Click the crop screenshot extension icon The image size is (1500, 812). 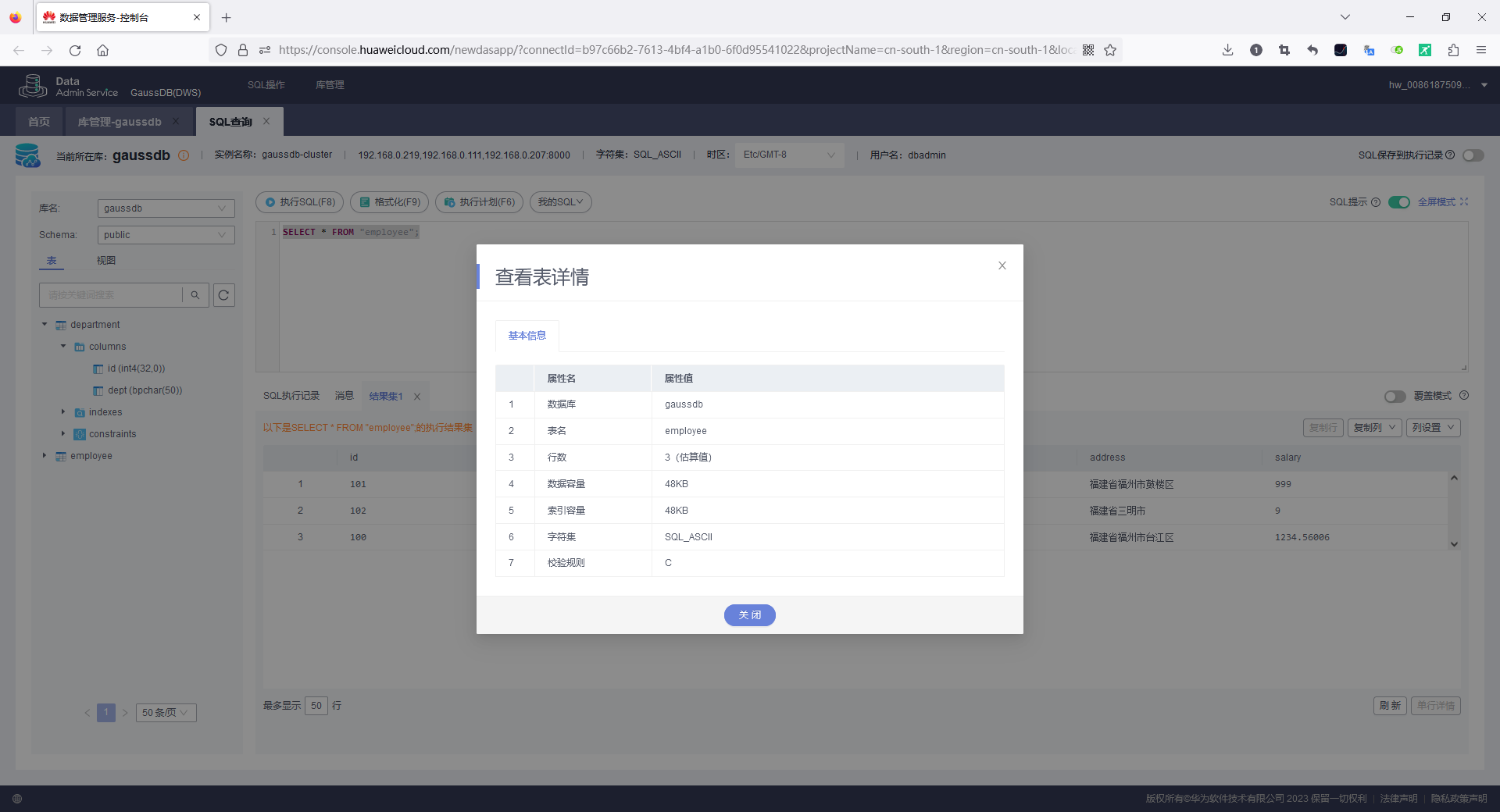point(1284,50)
